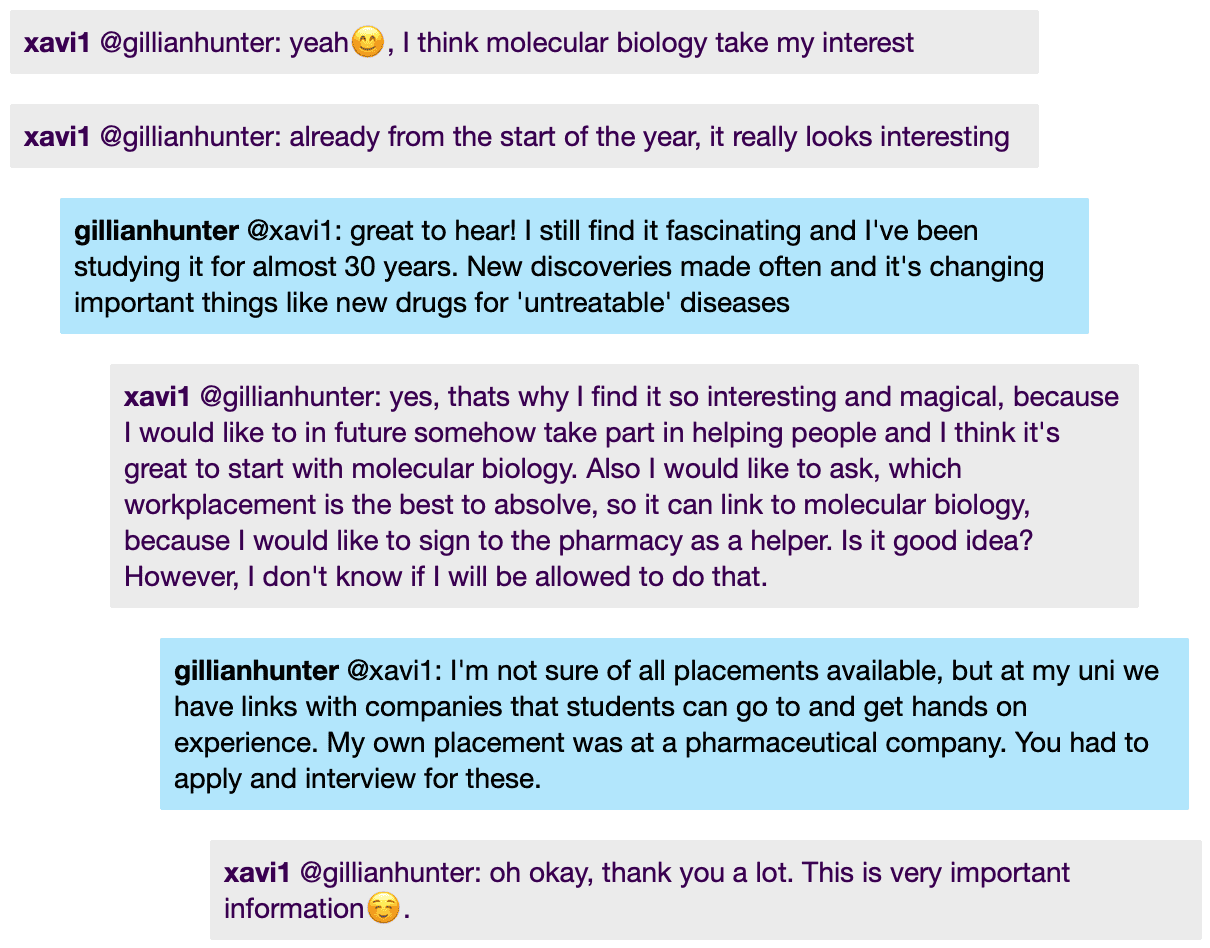The image size is (1210, 948).
Task: Click the smiling emoji after 'yeah'
Action: click(367, 43)
